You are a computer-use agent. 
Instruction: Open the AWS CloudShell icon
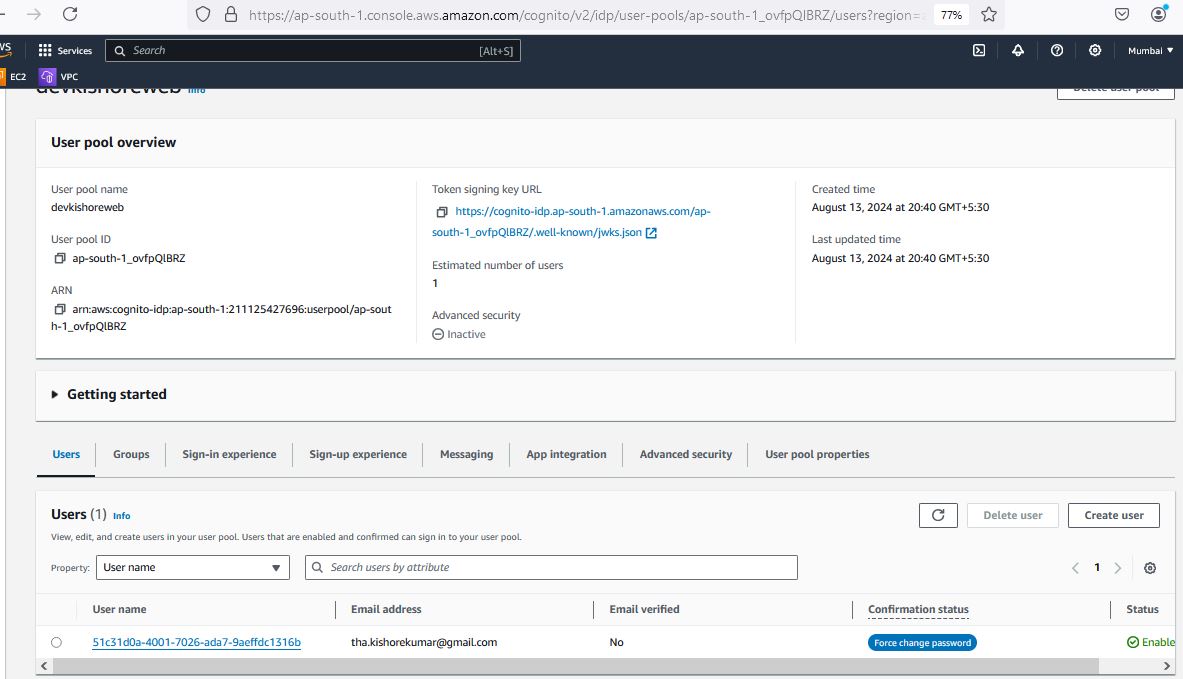(979, 51)
